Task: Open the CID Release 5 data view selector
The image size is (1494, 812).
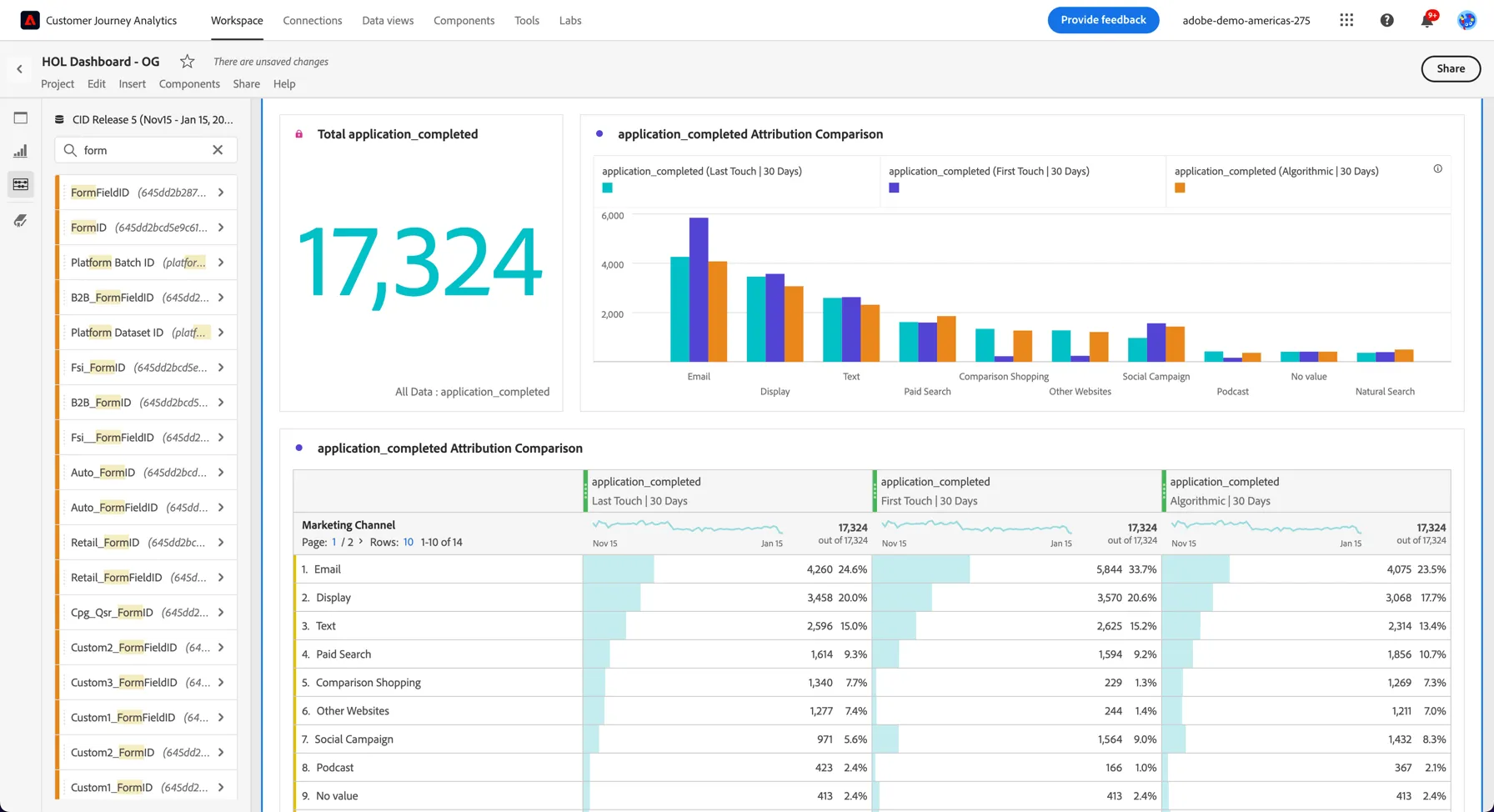Action: tap(145, 119)
